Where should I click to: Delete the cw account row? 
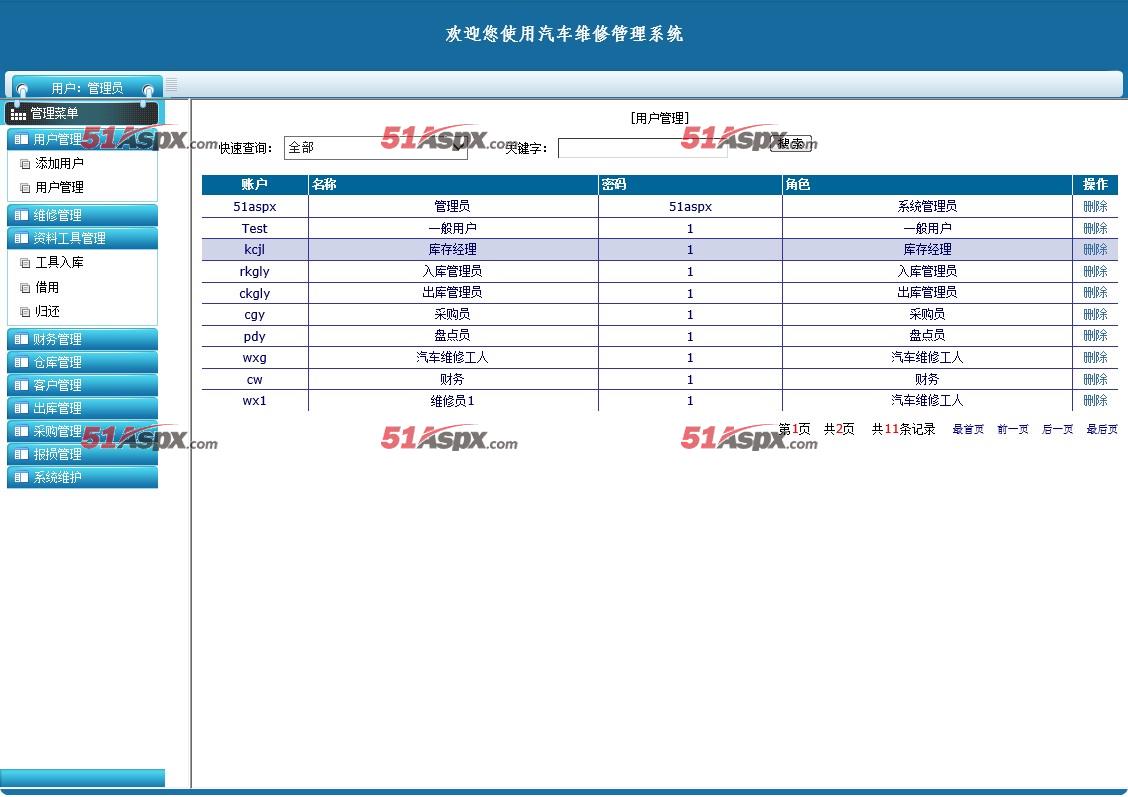[1095, 379]
